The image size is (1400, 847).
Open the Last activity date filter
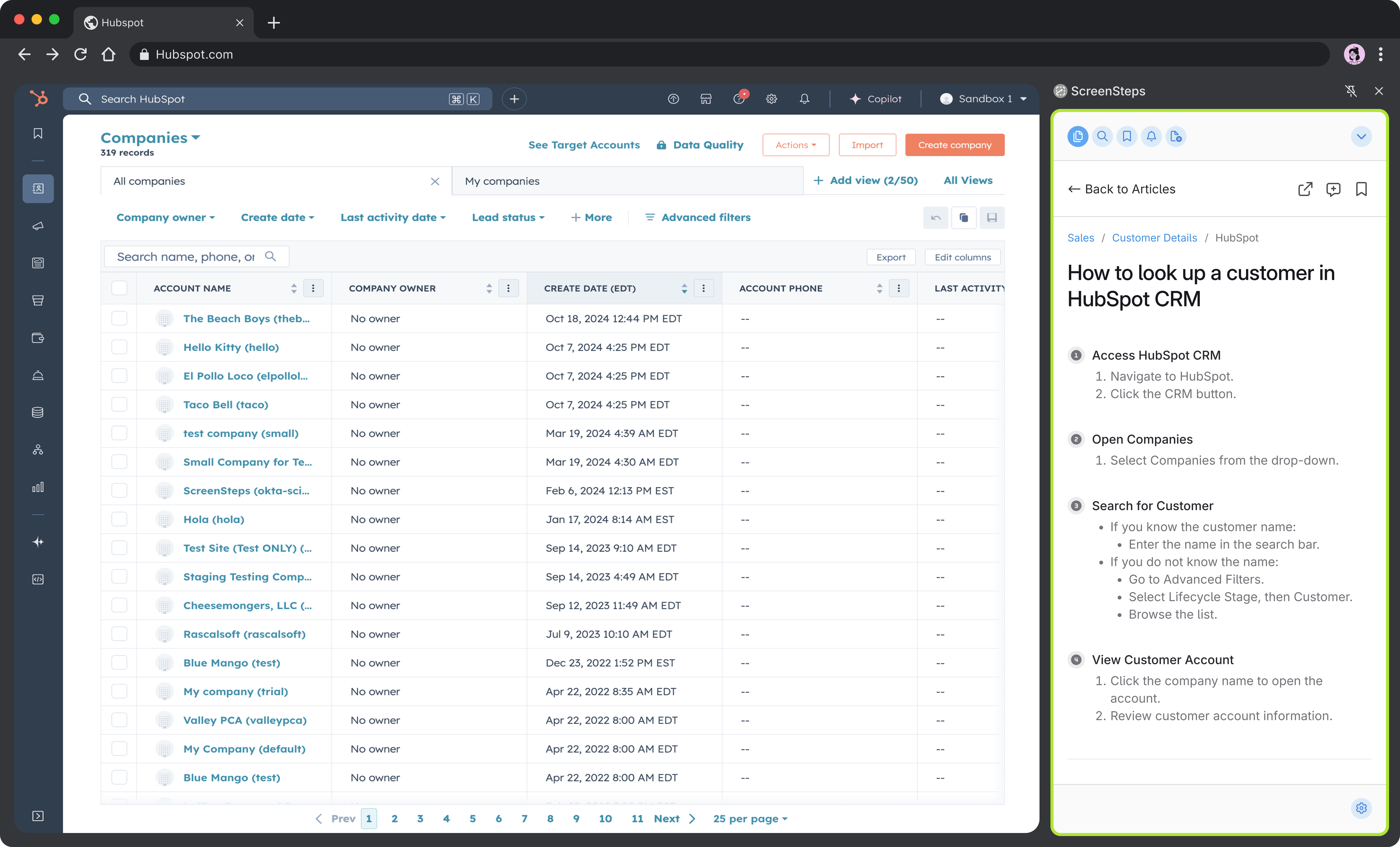coord(393,218)
